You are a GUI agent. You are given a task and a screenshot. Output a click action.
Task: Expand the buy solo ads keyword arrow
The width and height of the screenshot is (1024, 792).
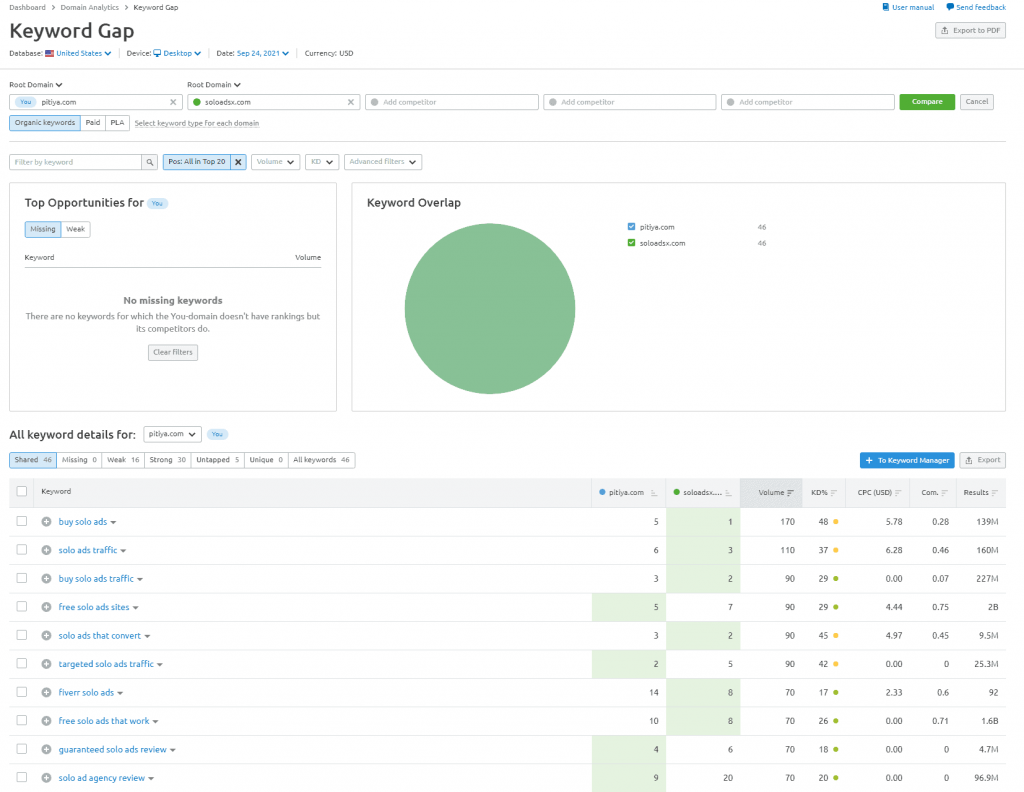pos(114,522)
